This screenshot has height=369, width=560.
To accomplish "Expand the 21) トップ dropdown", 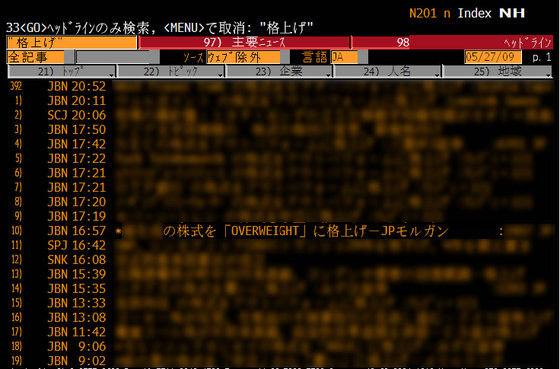I will [x=61, y=71].
